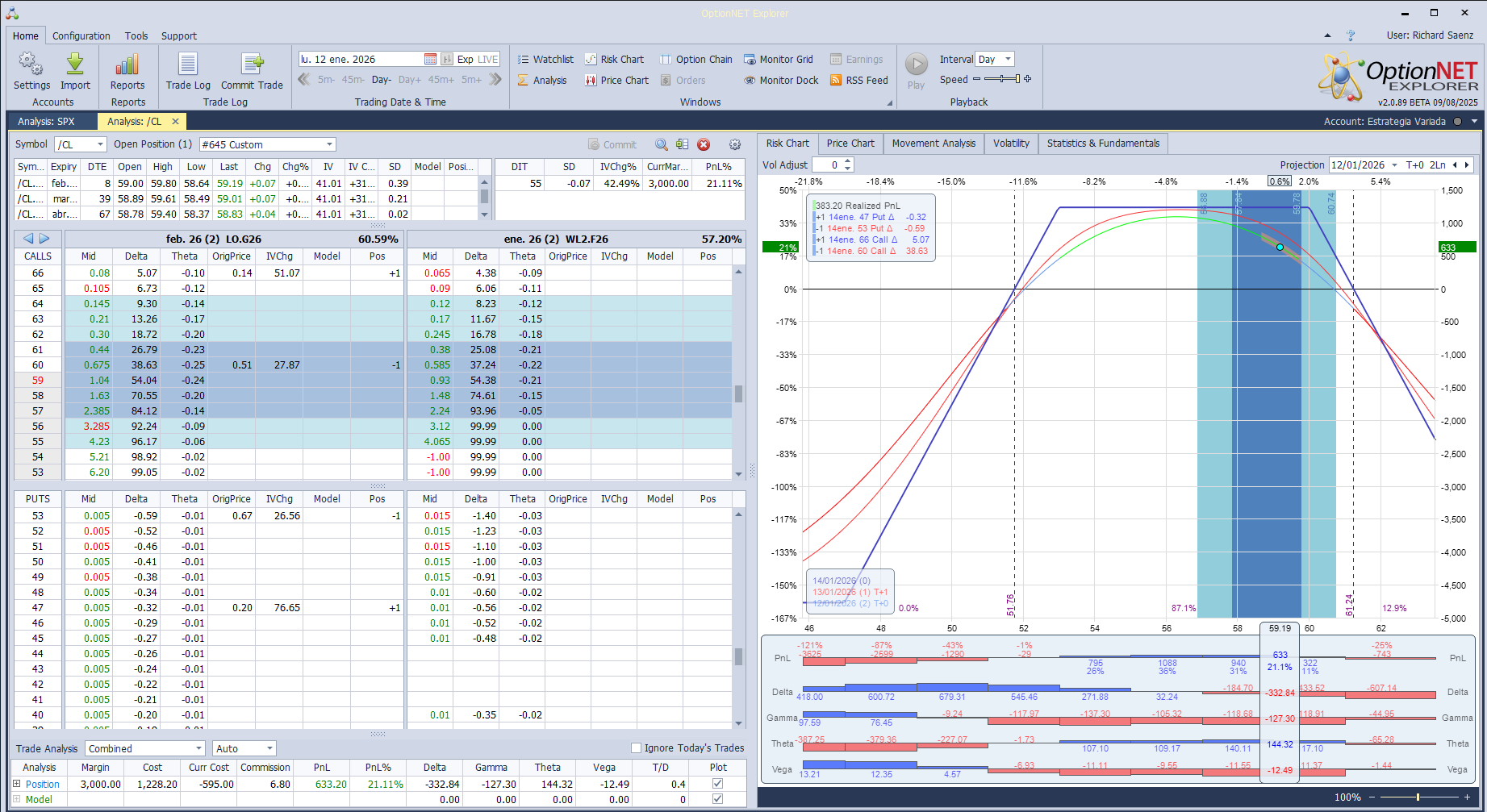Click the Day+ step forward button
Screen dimensions: 1487x812
pos(409,80)
